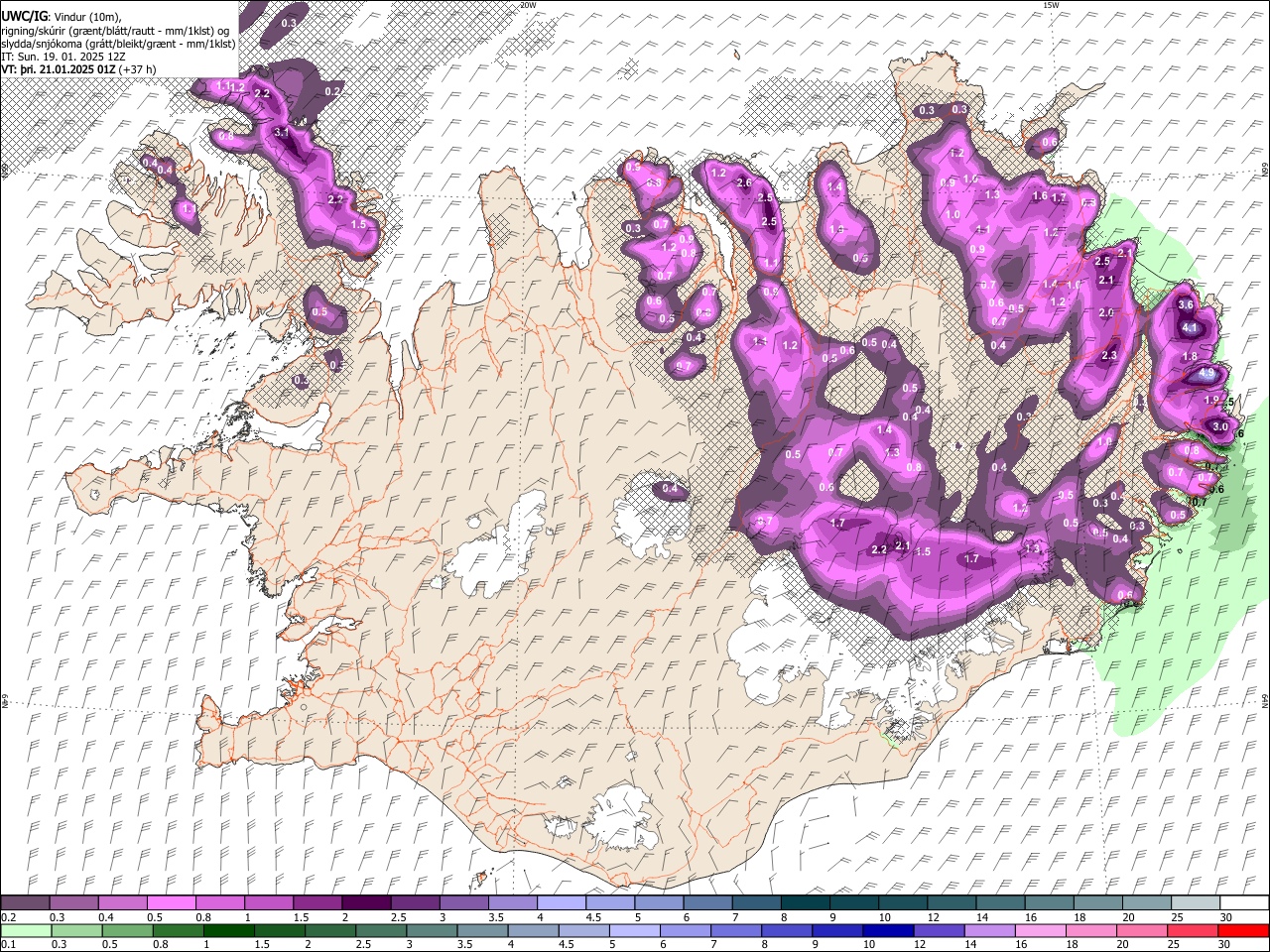The height and width of the screenshot is (952, 1270).
Task: Click the '4.9' snowfall value on map
Action: (1206, 373)
